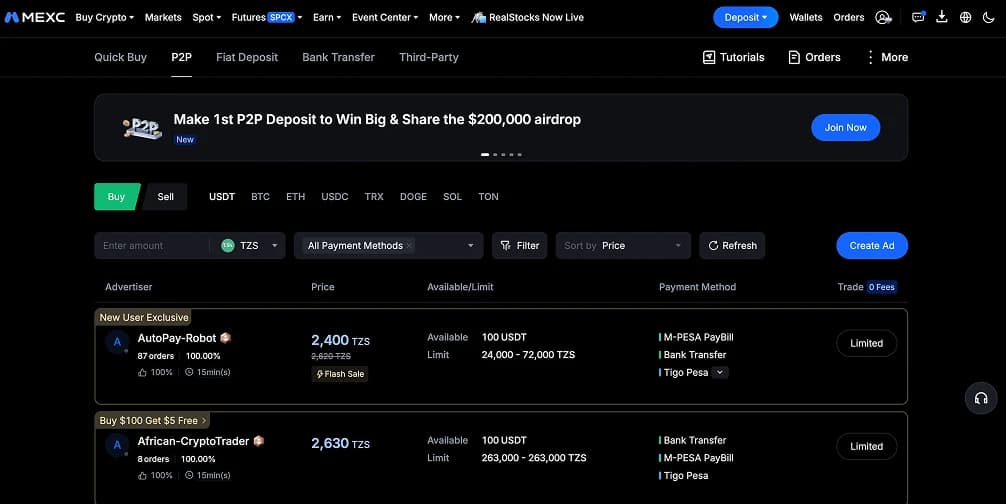Click the Flash Sale tag
The image size is (1006, 504).
click(340, 374)
